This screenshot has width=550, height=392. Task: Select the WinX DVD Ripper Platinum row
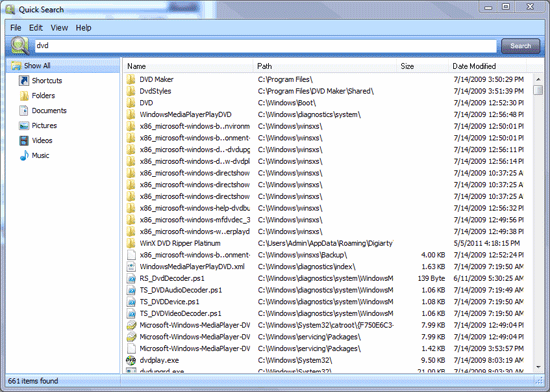click(328, 243)
